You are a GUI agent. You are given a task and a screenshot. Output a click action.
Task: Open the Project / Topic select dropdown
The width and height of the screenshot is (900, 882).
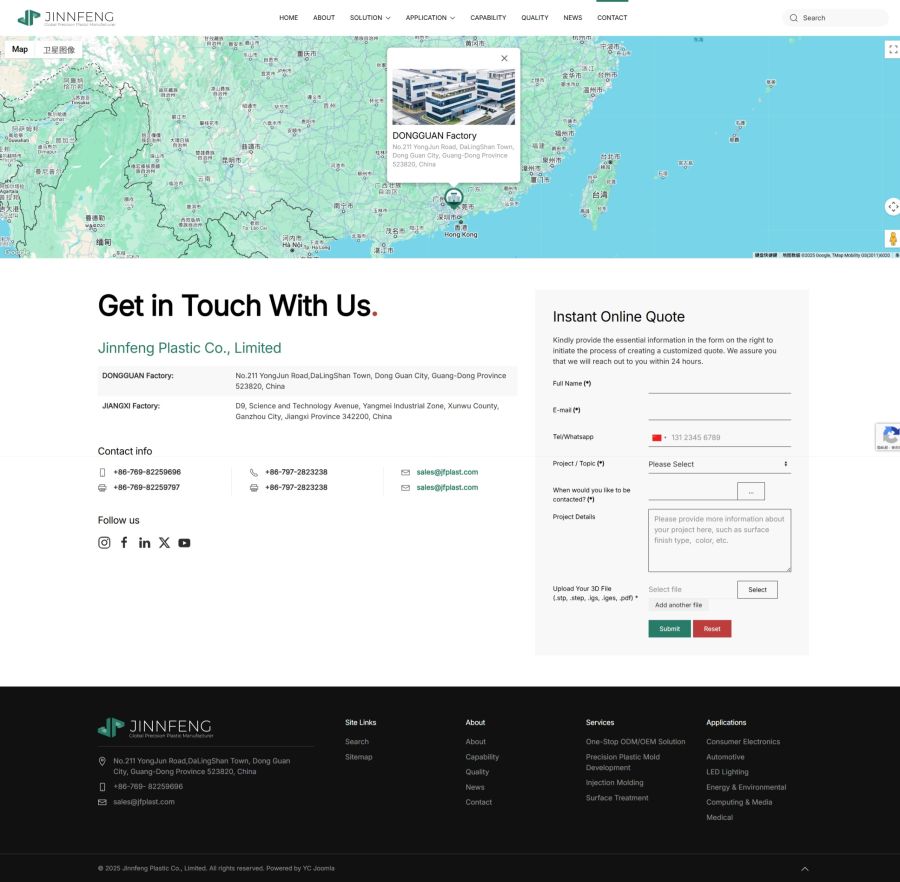coord(718,464)
